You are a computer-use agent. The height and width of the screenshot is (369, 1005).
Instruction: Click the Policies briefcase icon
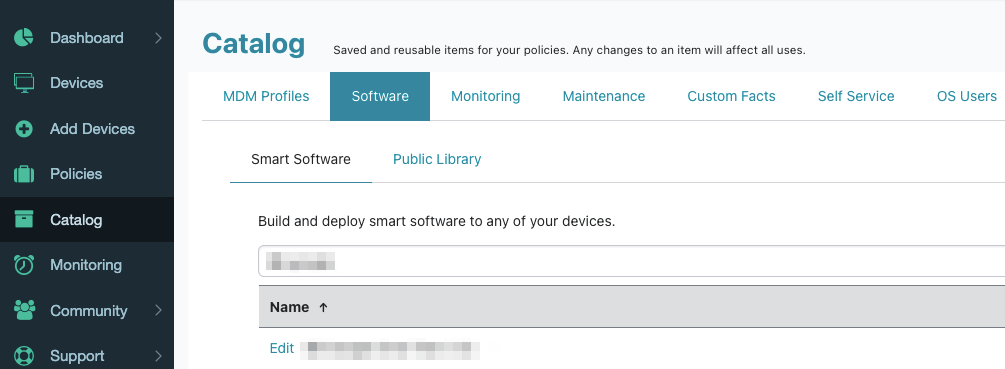pos(24,174)
